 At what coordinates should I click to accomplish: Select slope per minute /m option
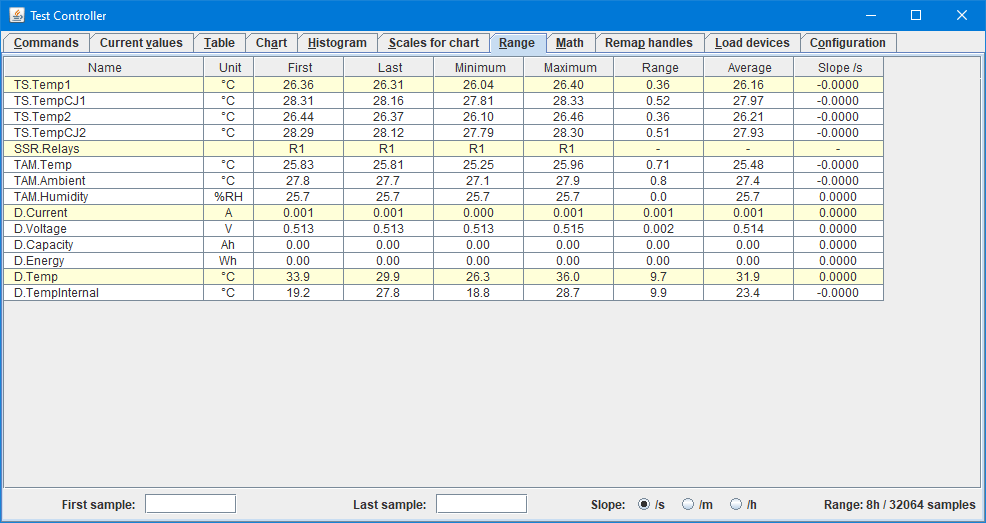pyautogui.click(x=688, y=504)
